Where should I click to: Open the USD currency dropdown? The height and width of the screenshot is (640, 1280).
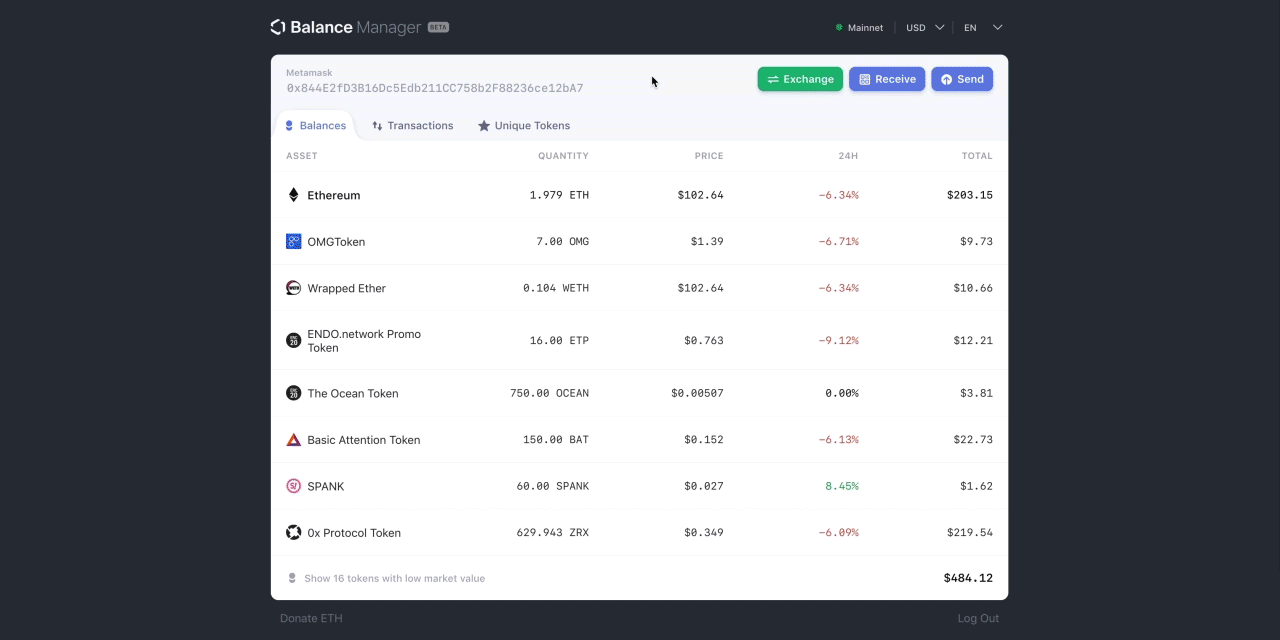click(925, 28)
